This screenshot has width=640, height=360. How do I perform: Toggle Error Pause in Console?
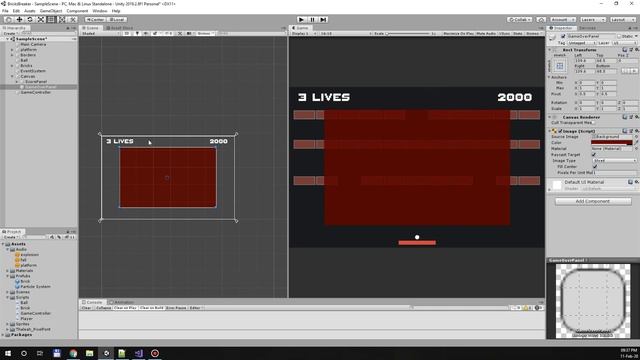[176, 308]
